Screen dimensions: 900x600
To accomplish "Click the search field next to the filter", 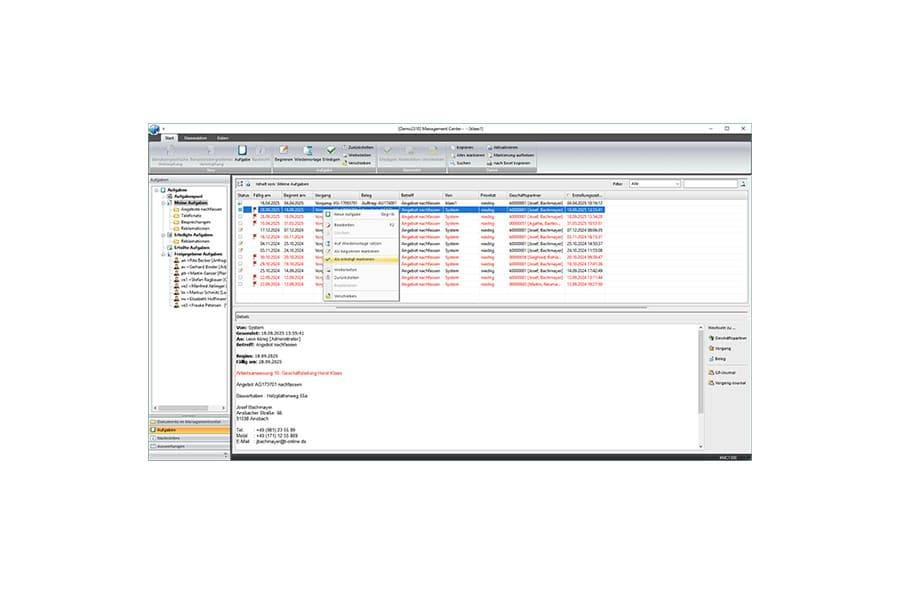I will click(x=710, y=184).
